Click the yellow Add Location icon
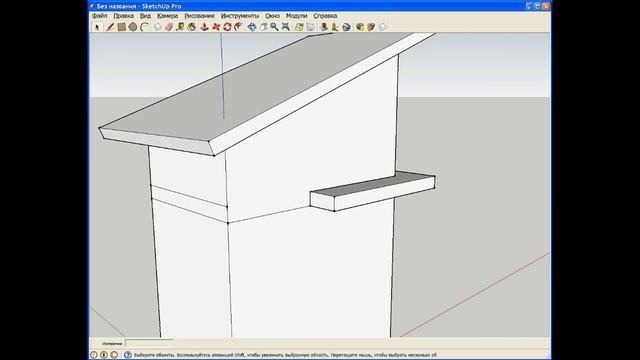 point(299,27)
